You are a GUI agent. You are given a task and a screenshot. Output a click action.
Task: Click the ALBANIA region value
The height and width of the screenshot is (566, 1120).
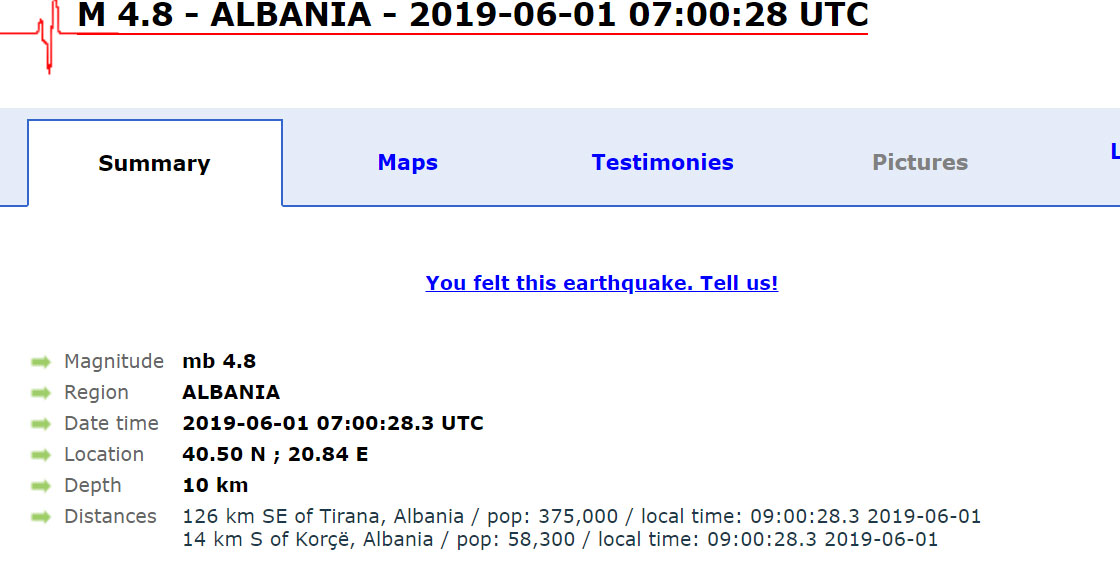(231, 392)
